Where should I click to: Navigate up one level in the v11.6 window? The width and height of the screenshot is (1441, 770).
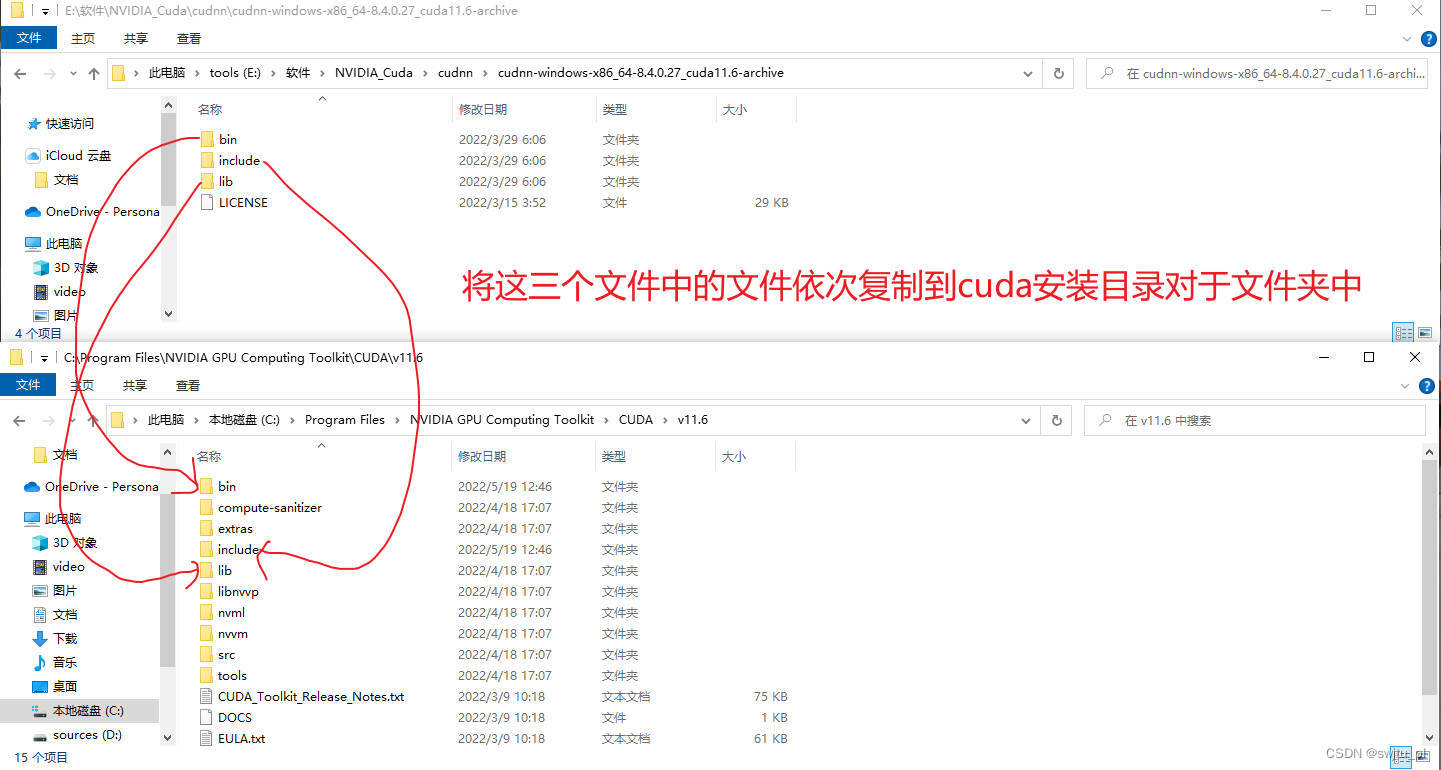click(x=92, y=420)
